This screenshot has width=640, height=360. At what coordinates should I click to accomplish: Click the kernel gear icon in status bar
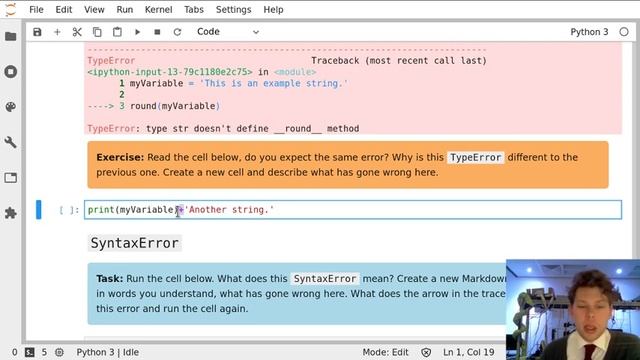click(59, 352)
